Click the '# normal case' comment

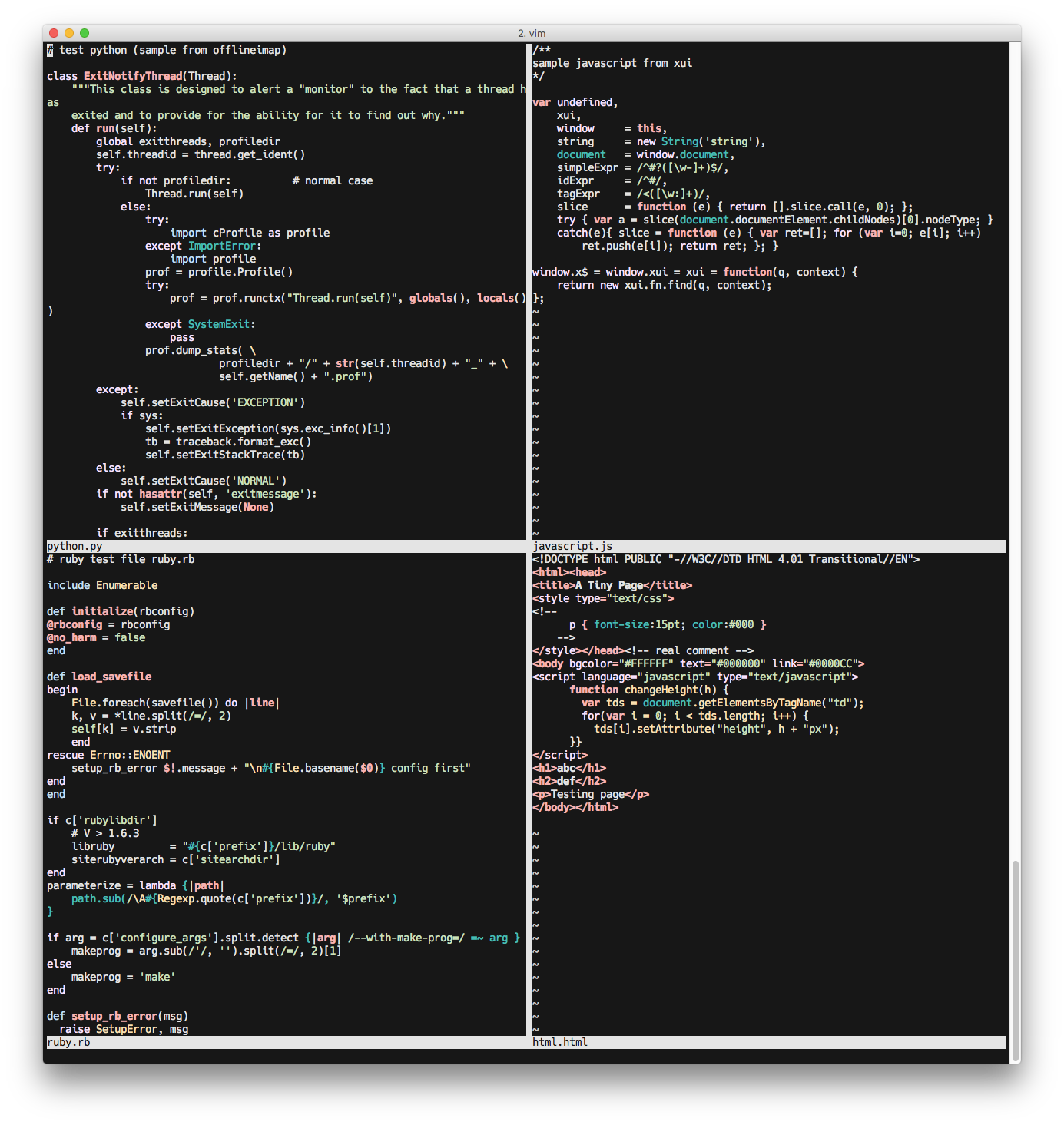[x=333, y=180]
